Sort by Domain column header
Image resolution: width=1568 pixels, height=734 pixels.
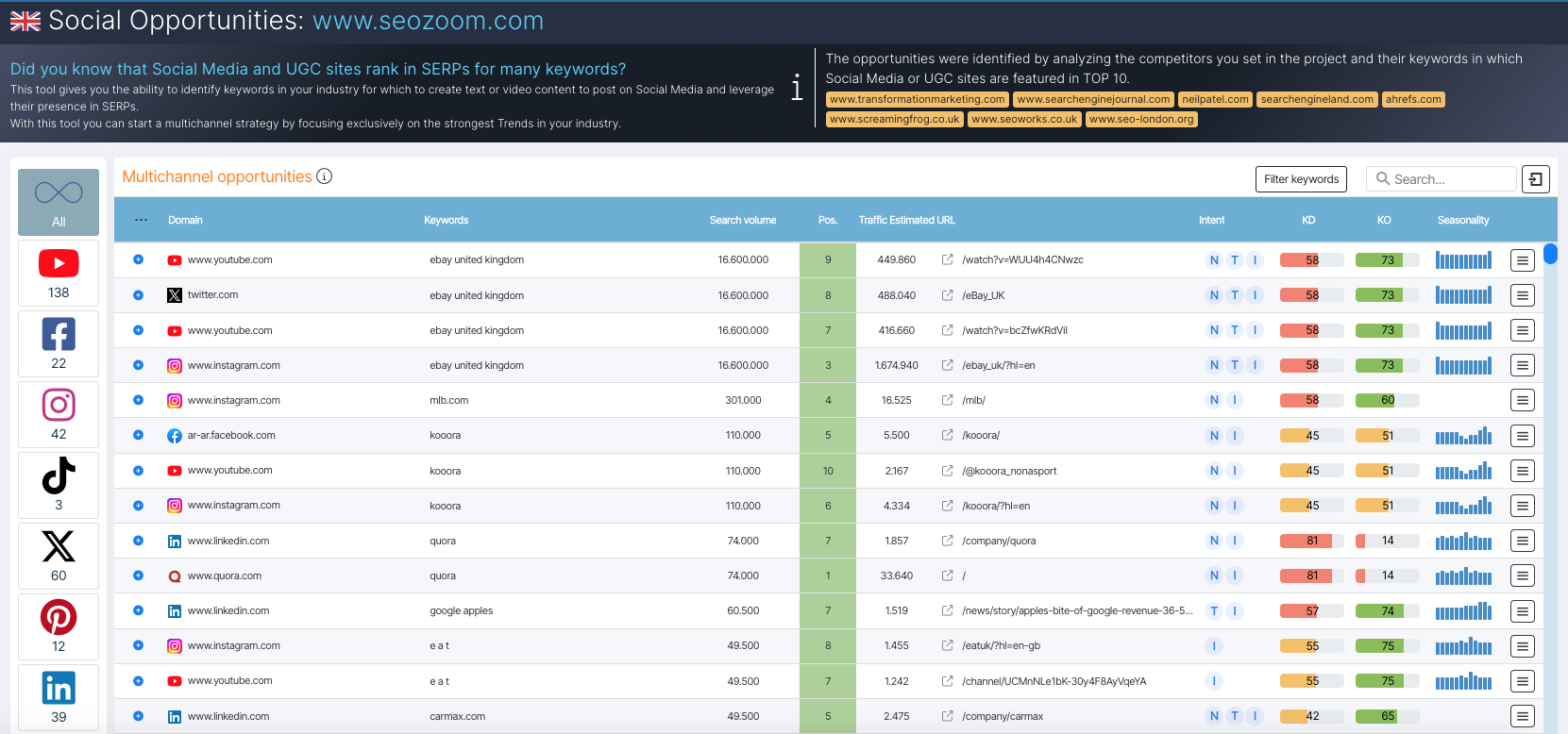[185, 220]
